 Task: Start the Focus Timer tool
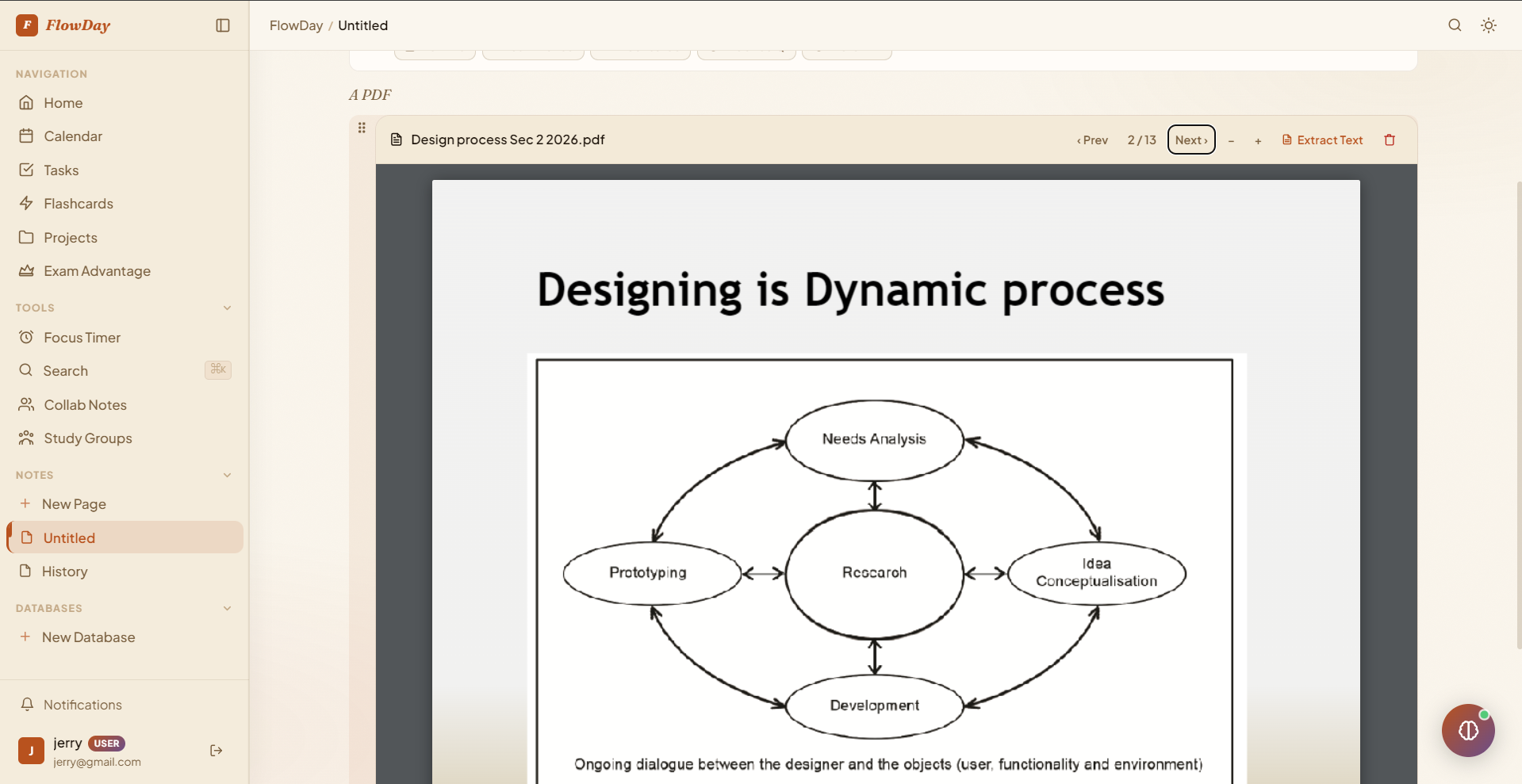pyautogui.click(x=80, y=337)
